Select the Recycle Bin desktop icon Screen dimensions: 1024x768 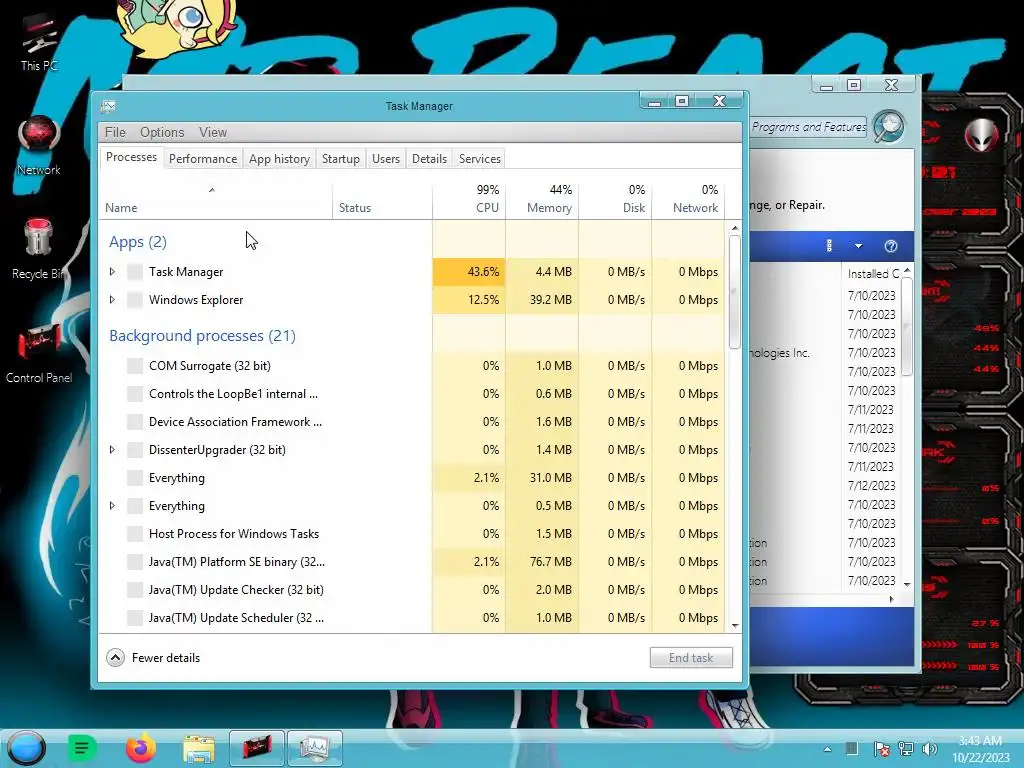coord(38,249)
